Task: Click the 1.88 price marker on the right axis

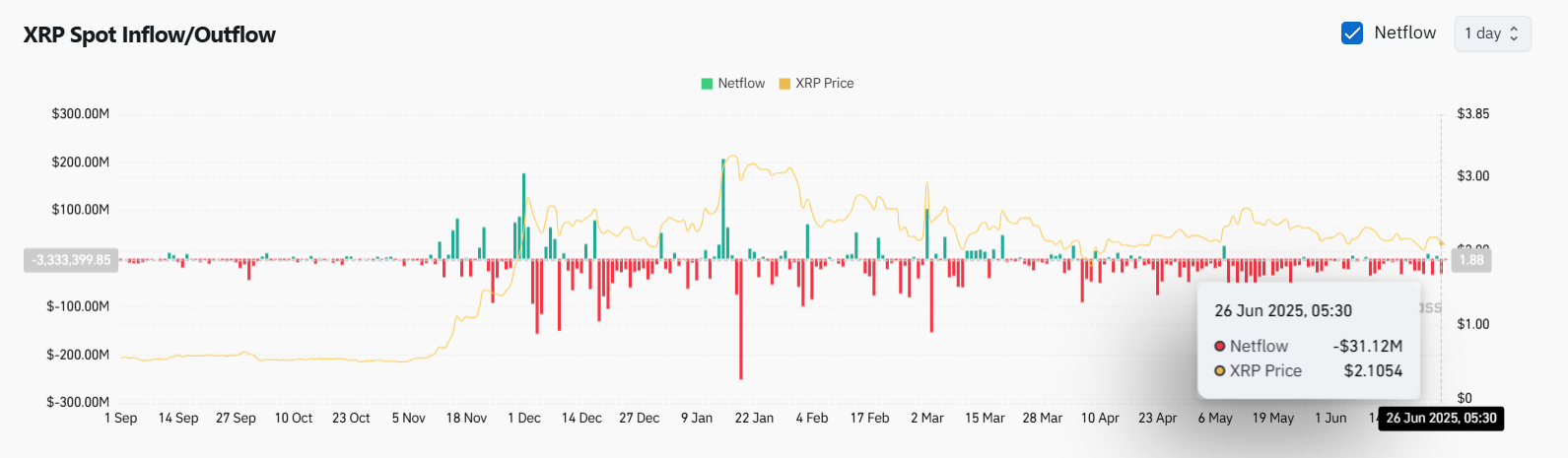Action: tap(1471, 260)
